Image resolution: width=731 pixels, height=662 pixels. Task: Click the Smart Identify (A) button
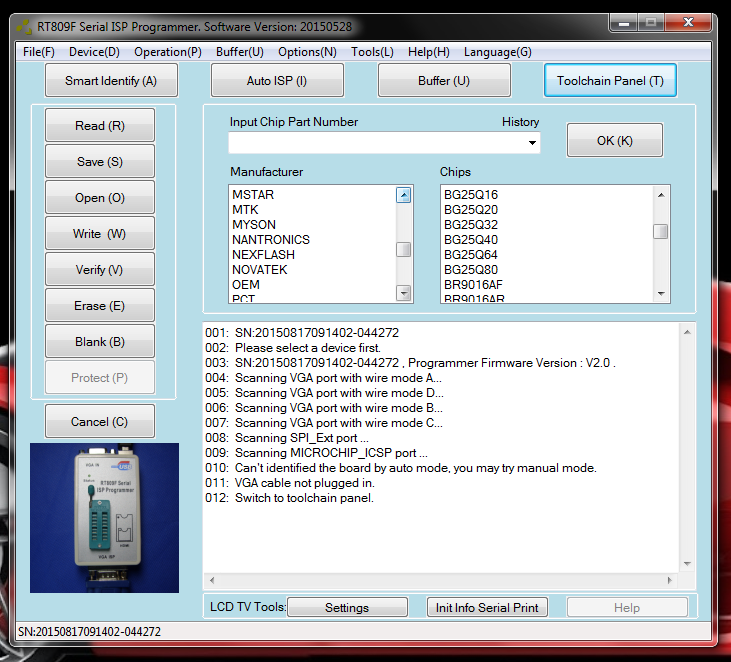[x=111, y=81]
